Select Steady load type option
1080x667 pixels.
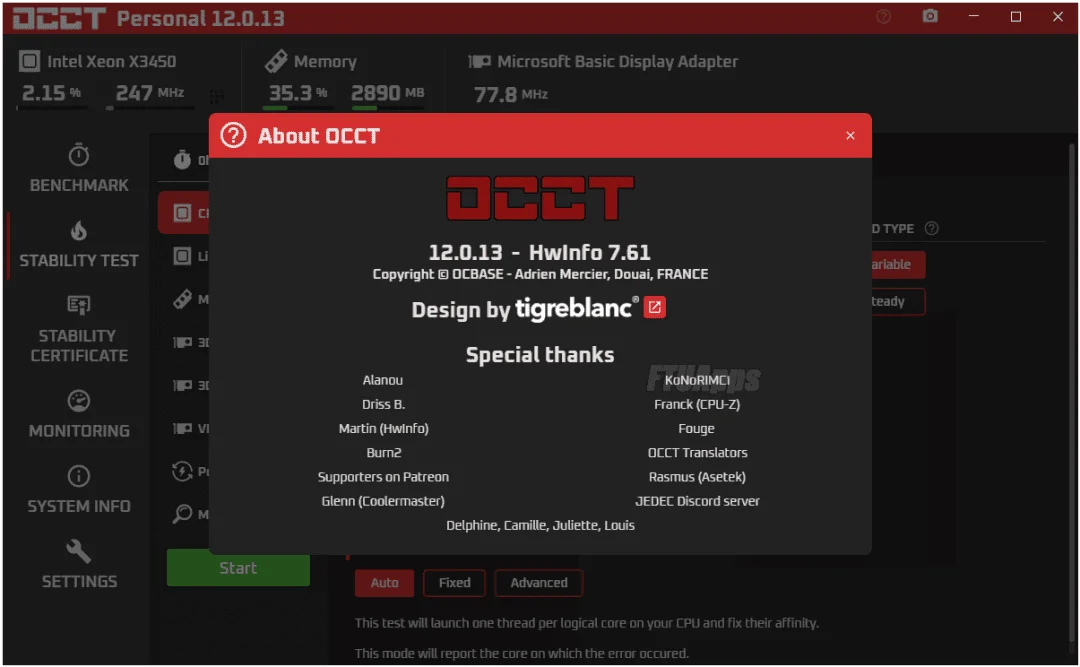click(897, 302)
